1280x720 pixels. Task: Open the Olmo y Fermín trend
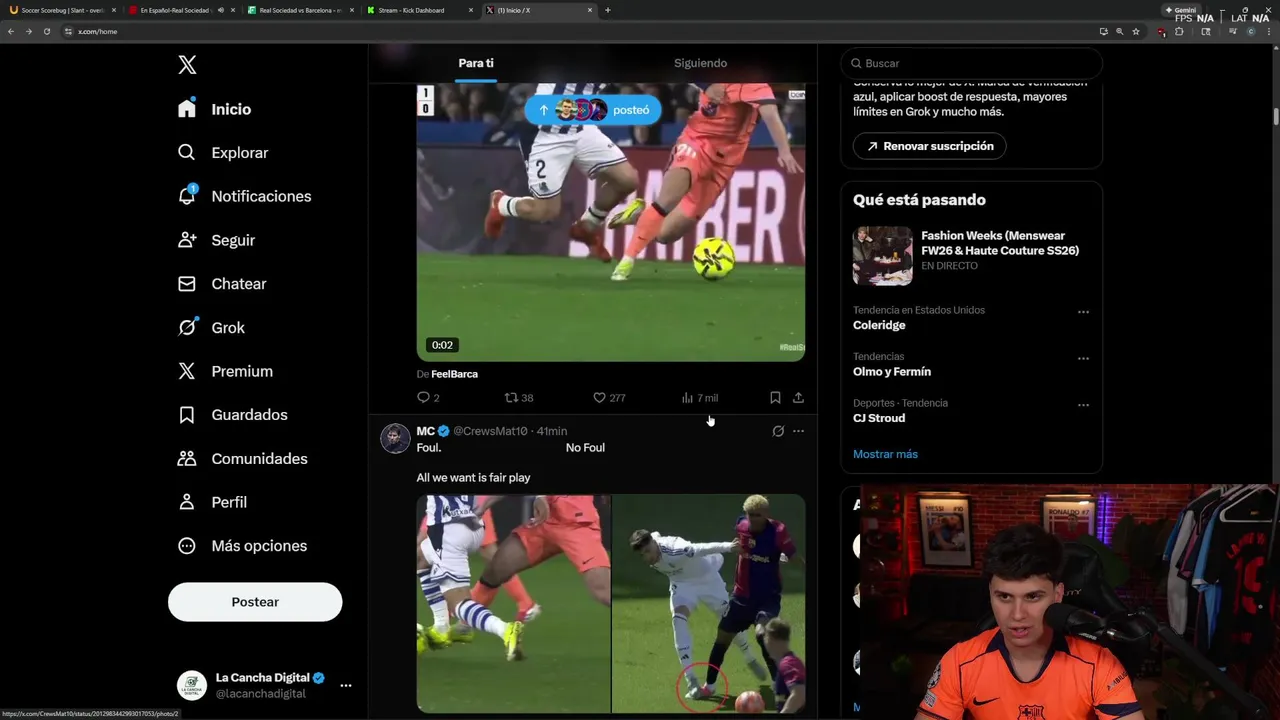pyautogui.click(x=892, y=372)
